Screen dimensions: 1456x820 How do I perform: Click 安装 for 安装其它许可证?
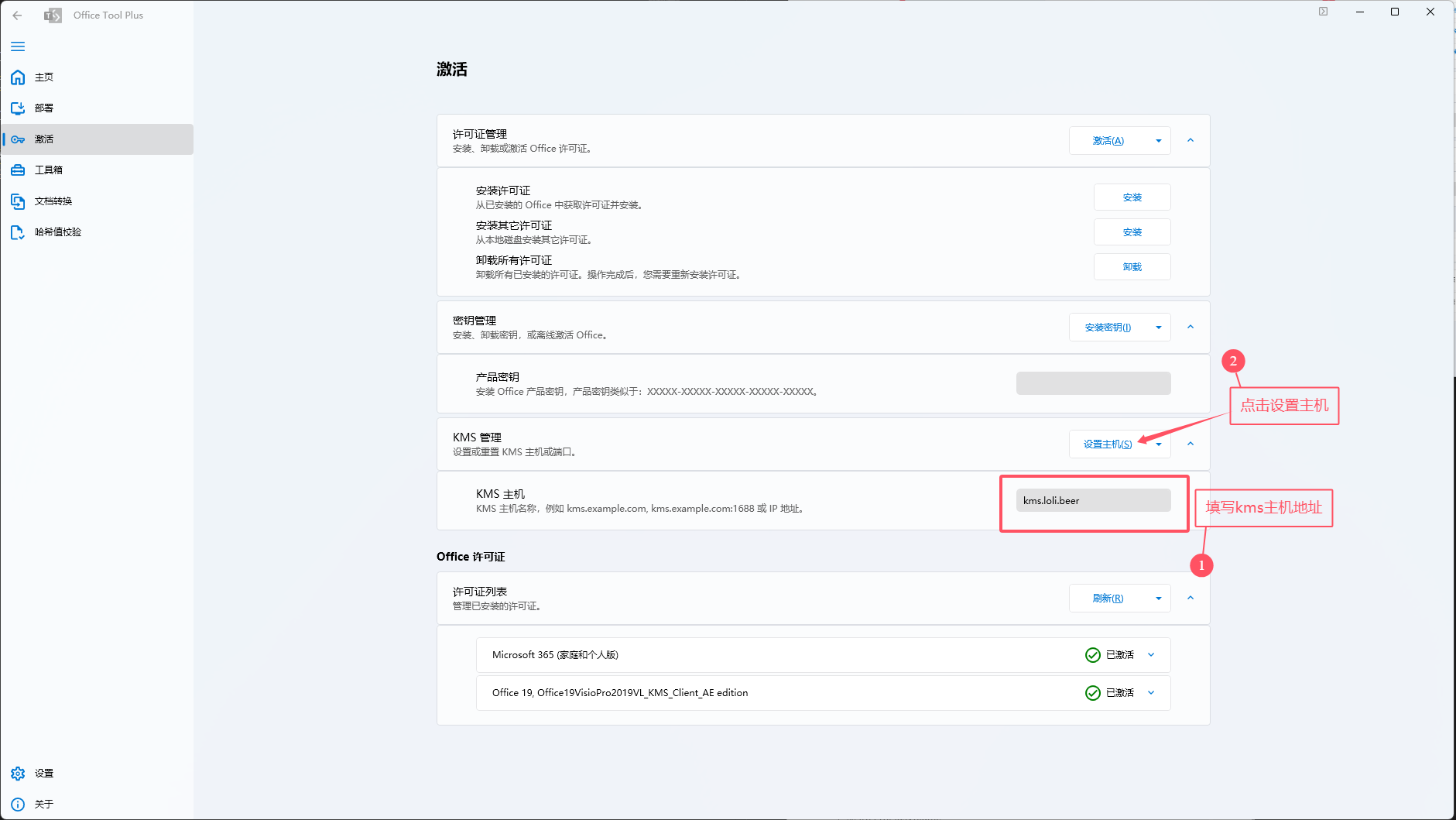[x=1132, y=232]
